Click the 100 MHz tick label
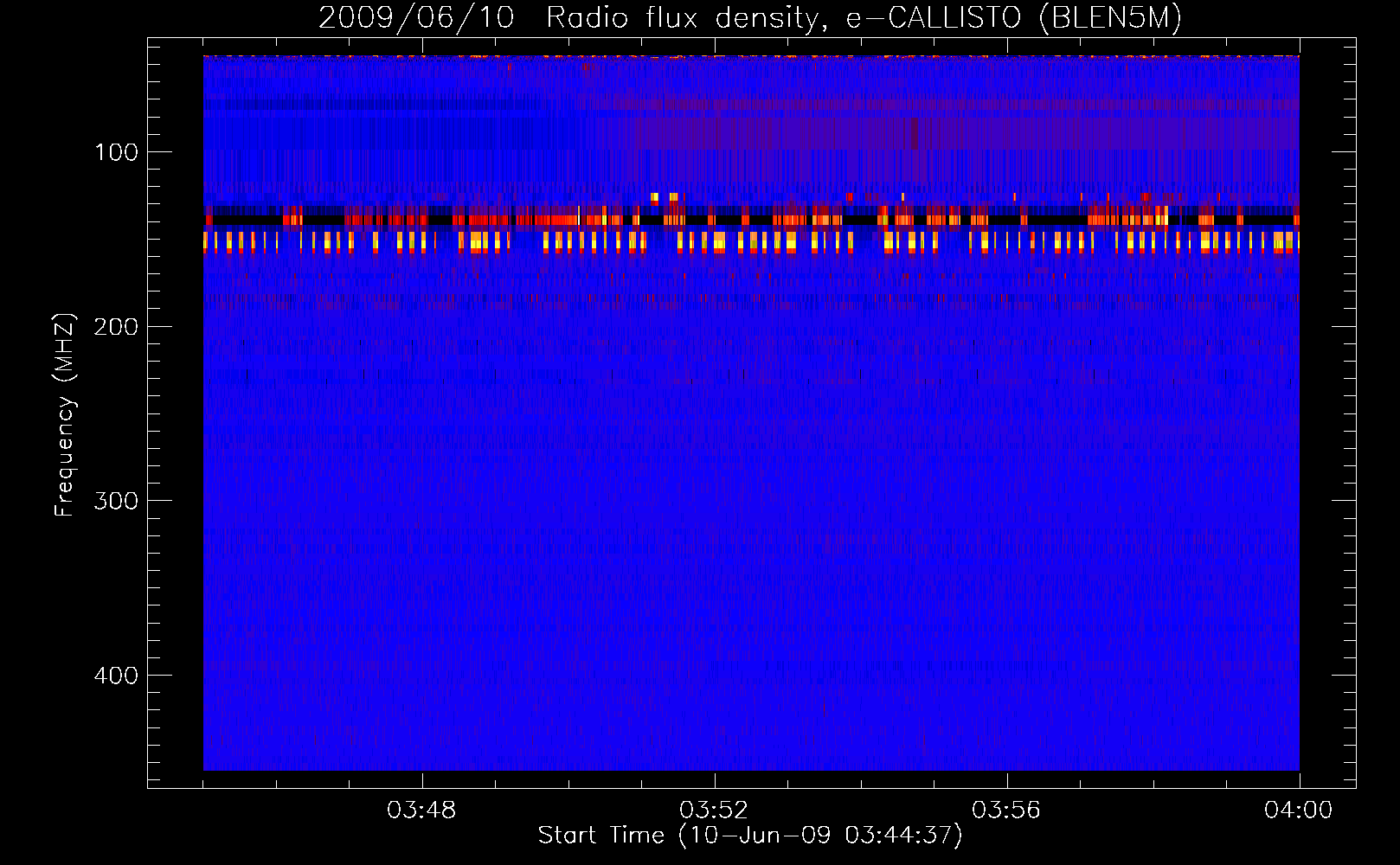The width and height of the screenshot is (1400, 865). click(x=117, y=153)
